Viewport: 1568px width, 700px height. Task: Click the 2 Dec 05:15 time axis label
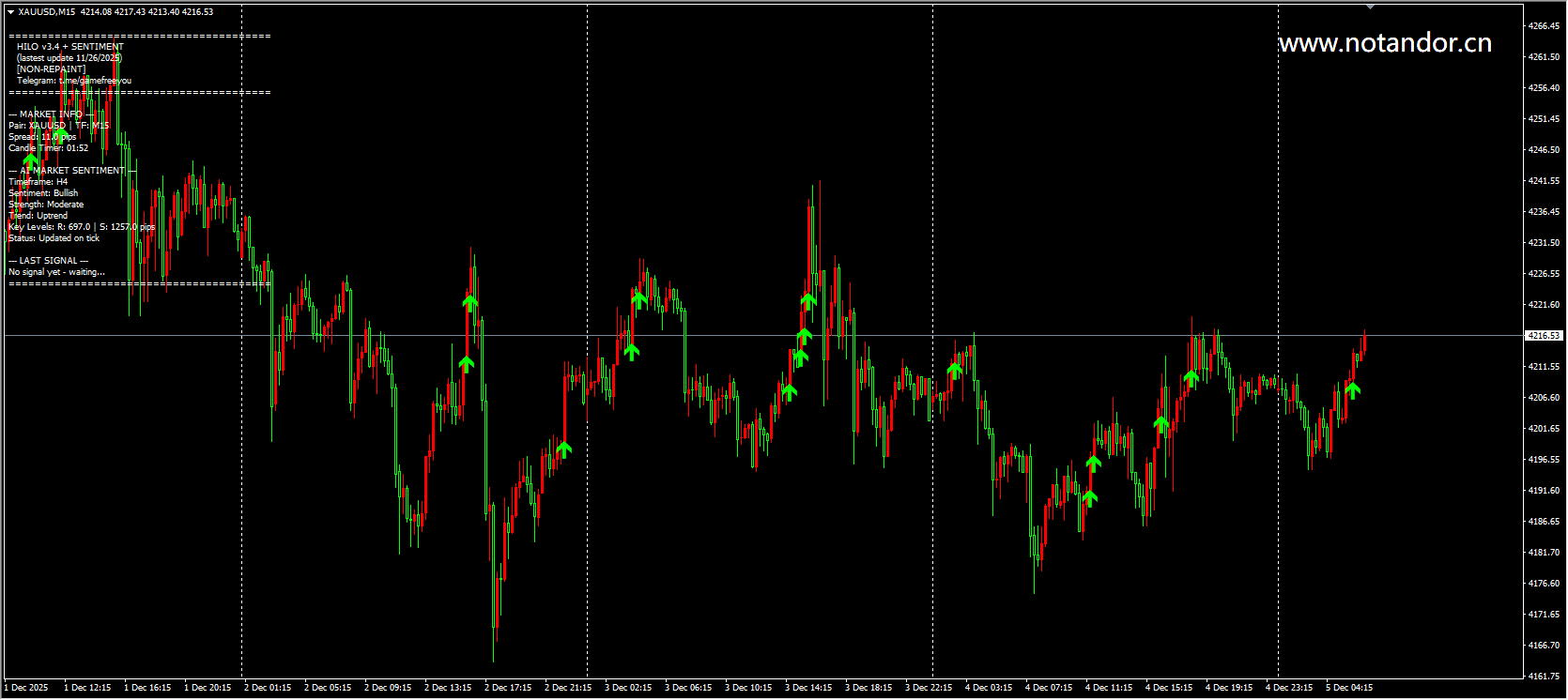pyautogui.click(x=328, y=688)
